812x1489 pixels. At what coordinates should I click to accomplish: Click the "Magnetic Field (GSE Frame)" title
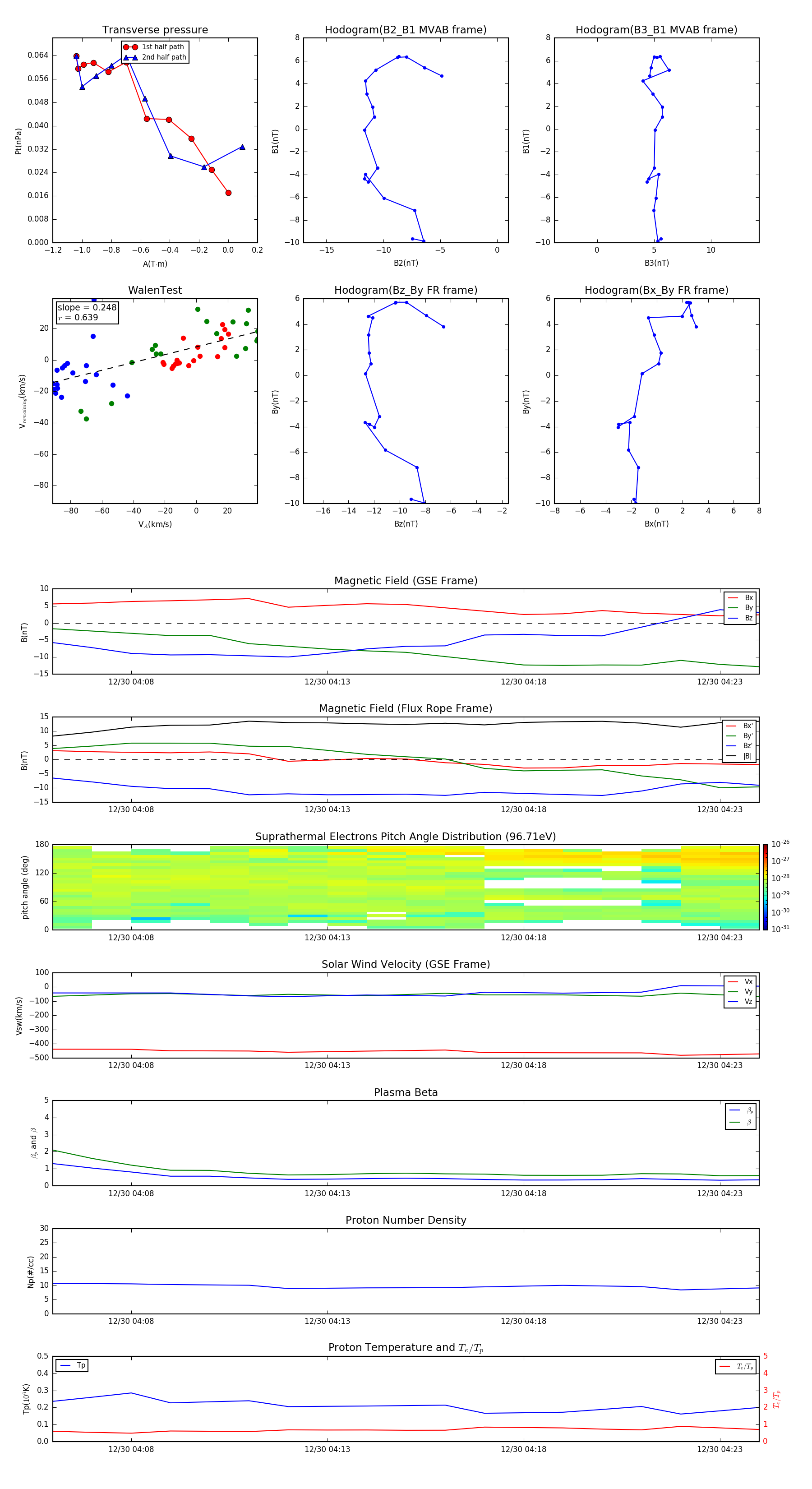(x=406, y=581)
